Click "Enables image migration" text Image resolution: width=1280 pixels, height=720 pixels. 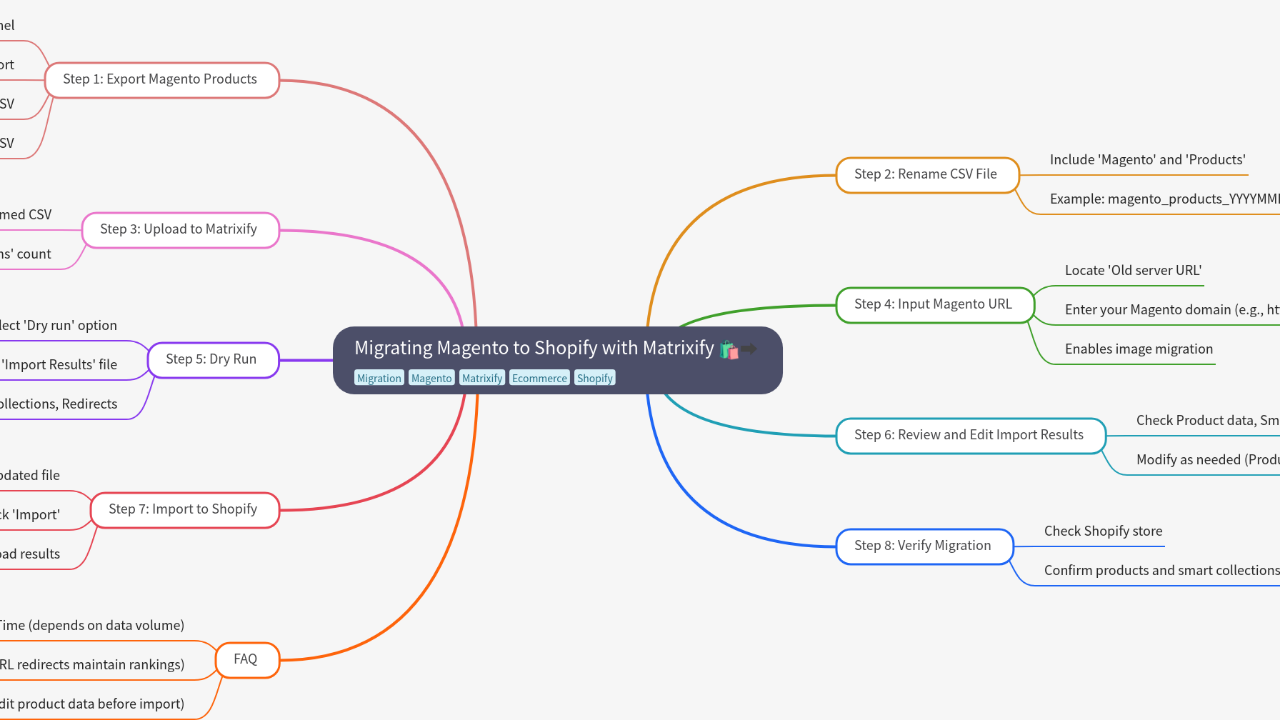coord(1138,349)
